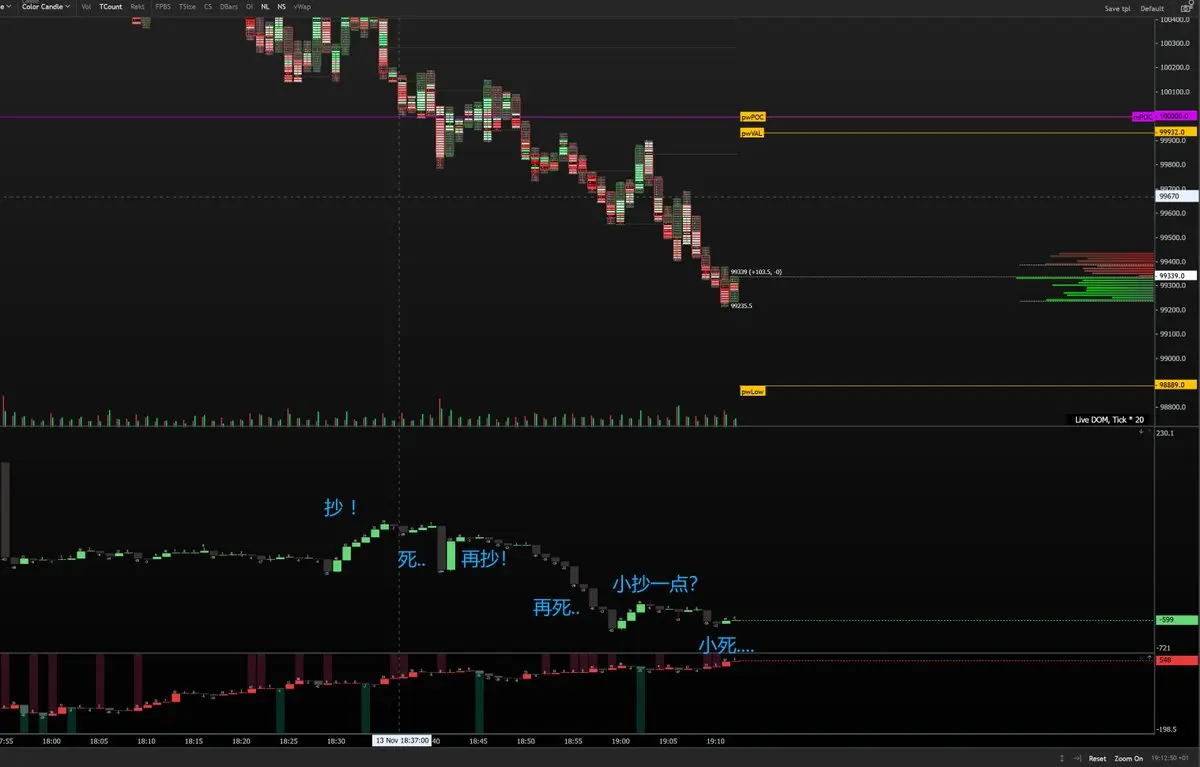This screenshot has height=767, width=1200.
Task: Click the 100400.0 price axis label
Action: 1173,19
